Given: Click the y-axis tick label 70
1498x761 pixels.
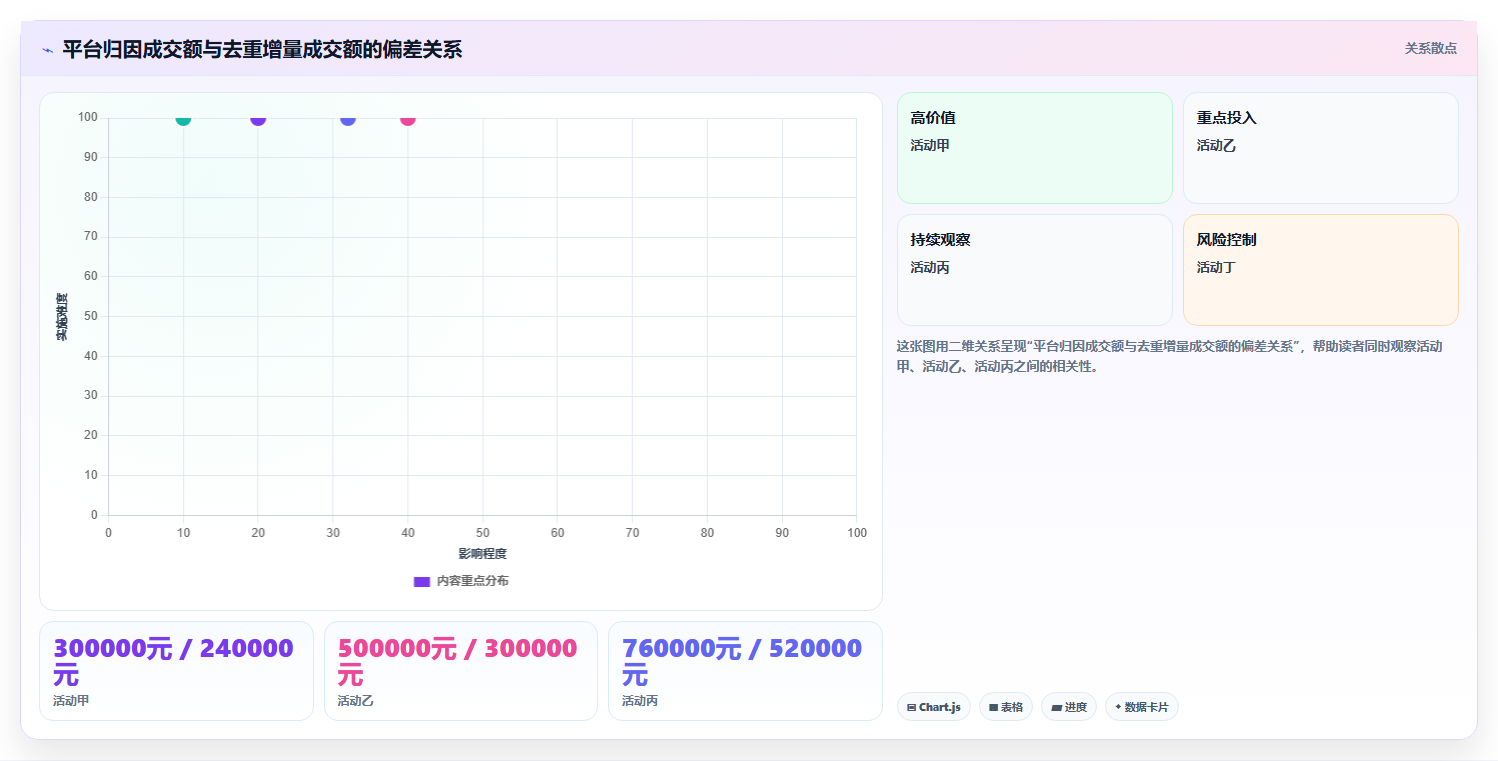Looking at the screenshot, I should coord(91,237).
